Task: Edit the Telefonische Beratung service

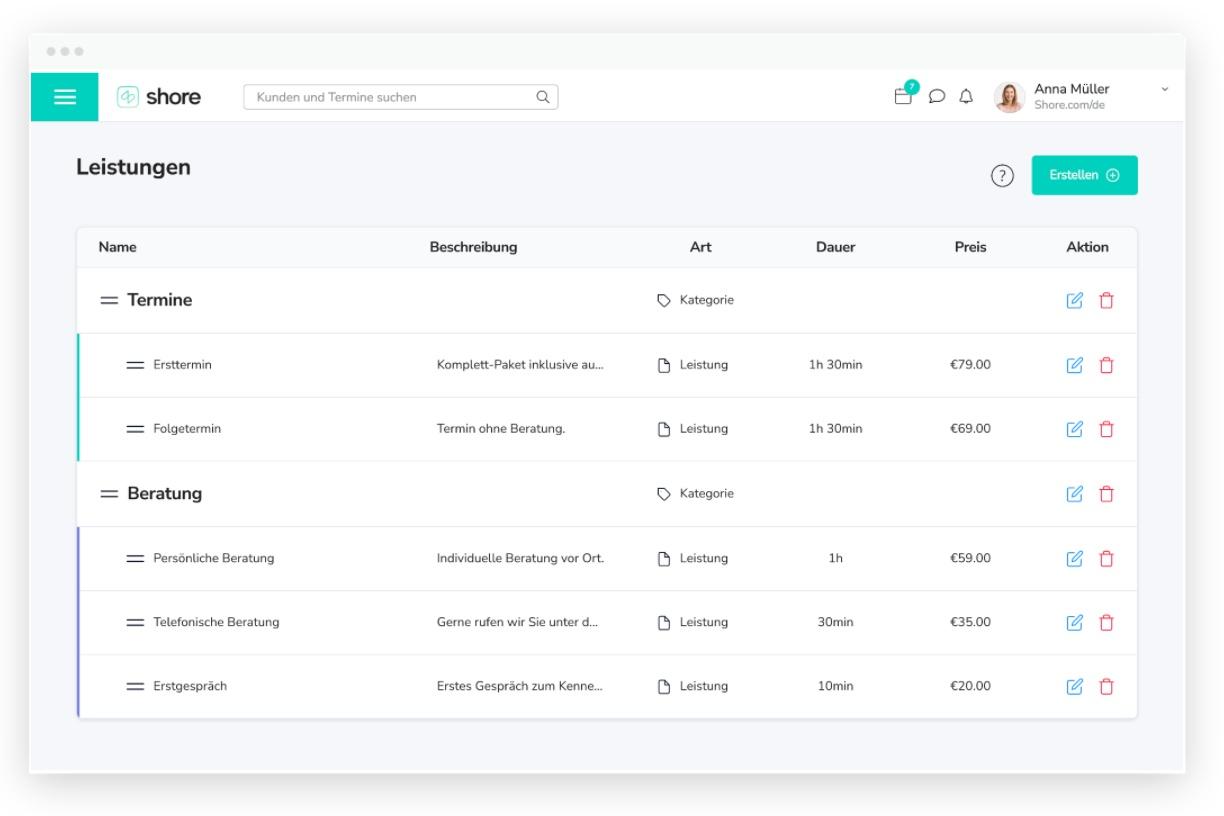Action: click(x=1075, y=623)
